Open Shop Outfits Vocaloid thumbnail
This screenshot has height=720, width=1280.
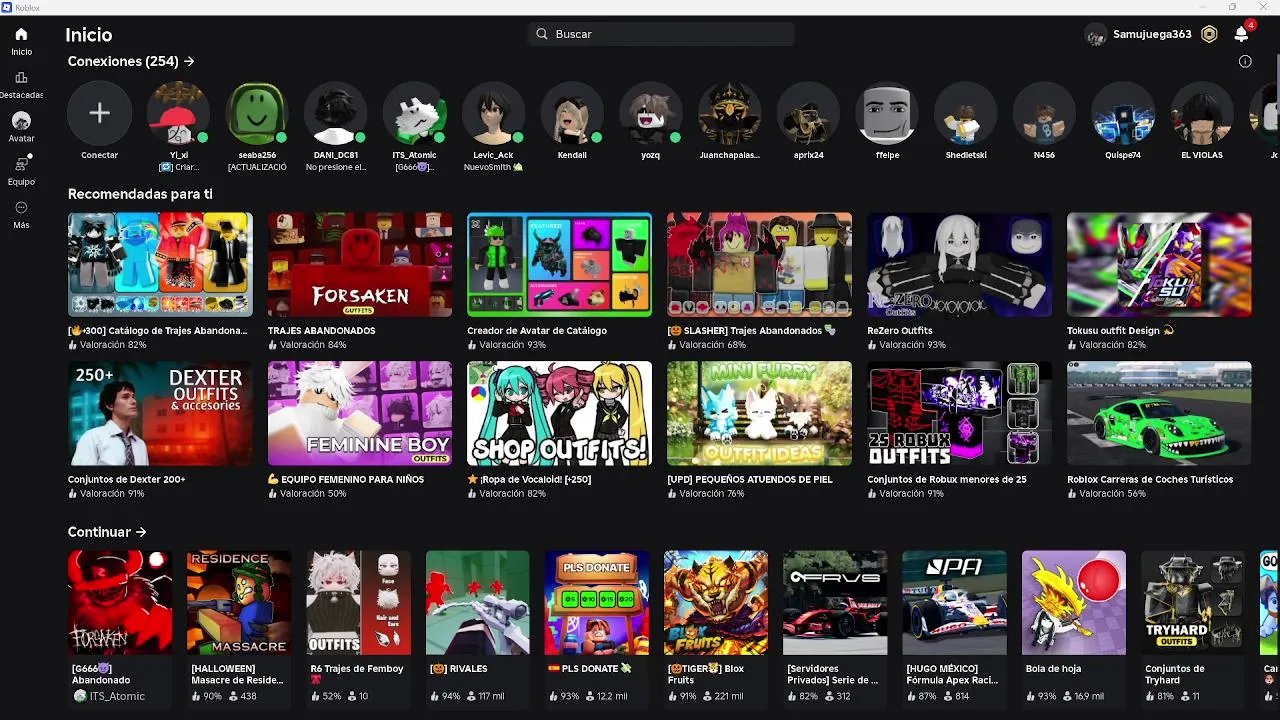pos(560,413)
